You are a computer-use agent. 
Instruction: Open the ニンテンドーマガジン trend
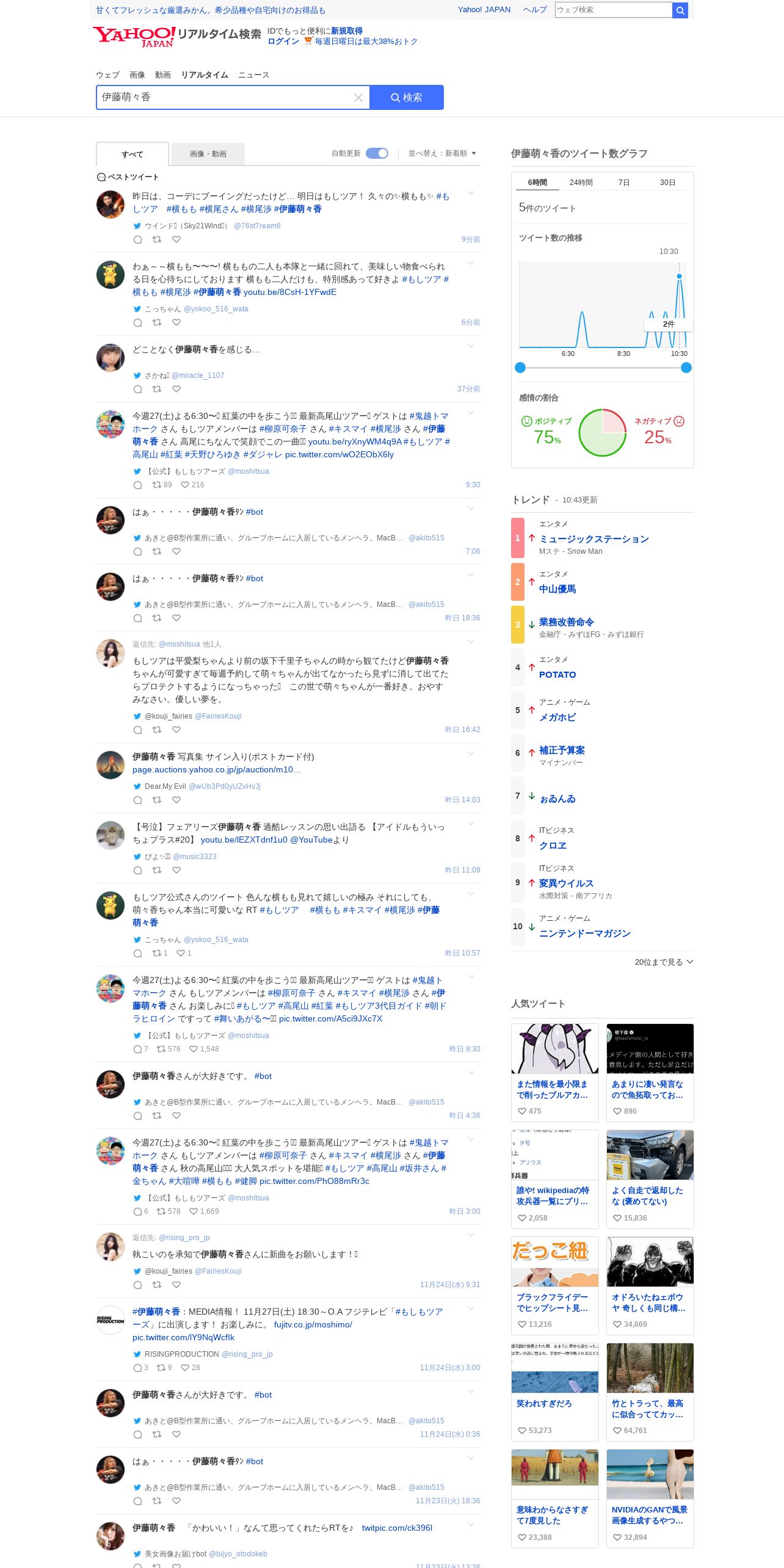[x=584, y=934]
